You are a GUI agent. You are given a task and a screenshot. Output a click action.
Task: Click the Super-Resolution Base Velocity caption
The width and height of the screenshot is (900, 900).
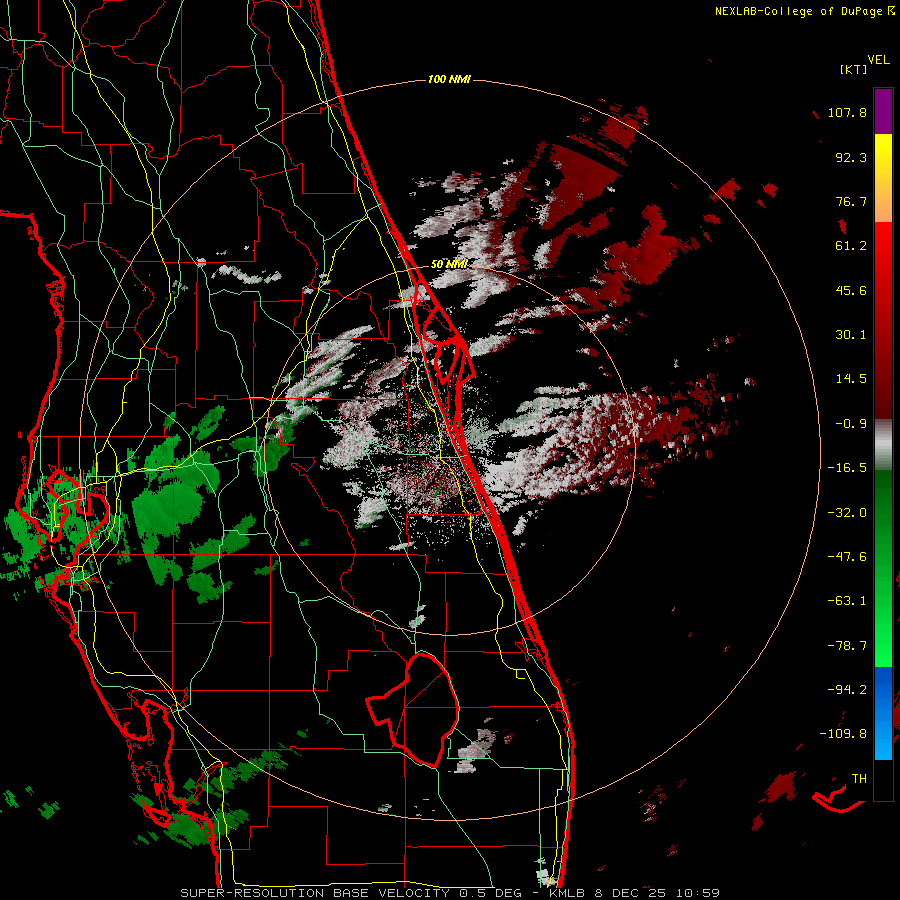(450, 893)
